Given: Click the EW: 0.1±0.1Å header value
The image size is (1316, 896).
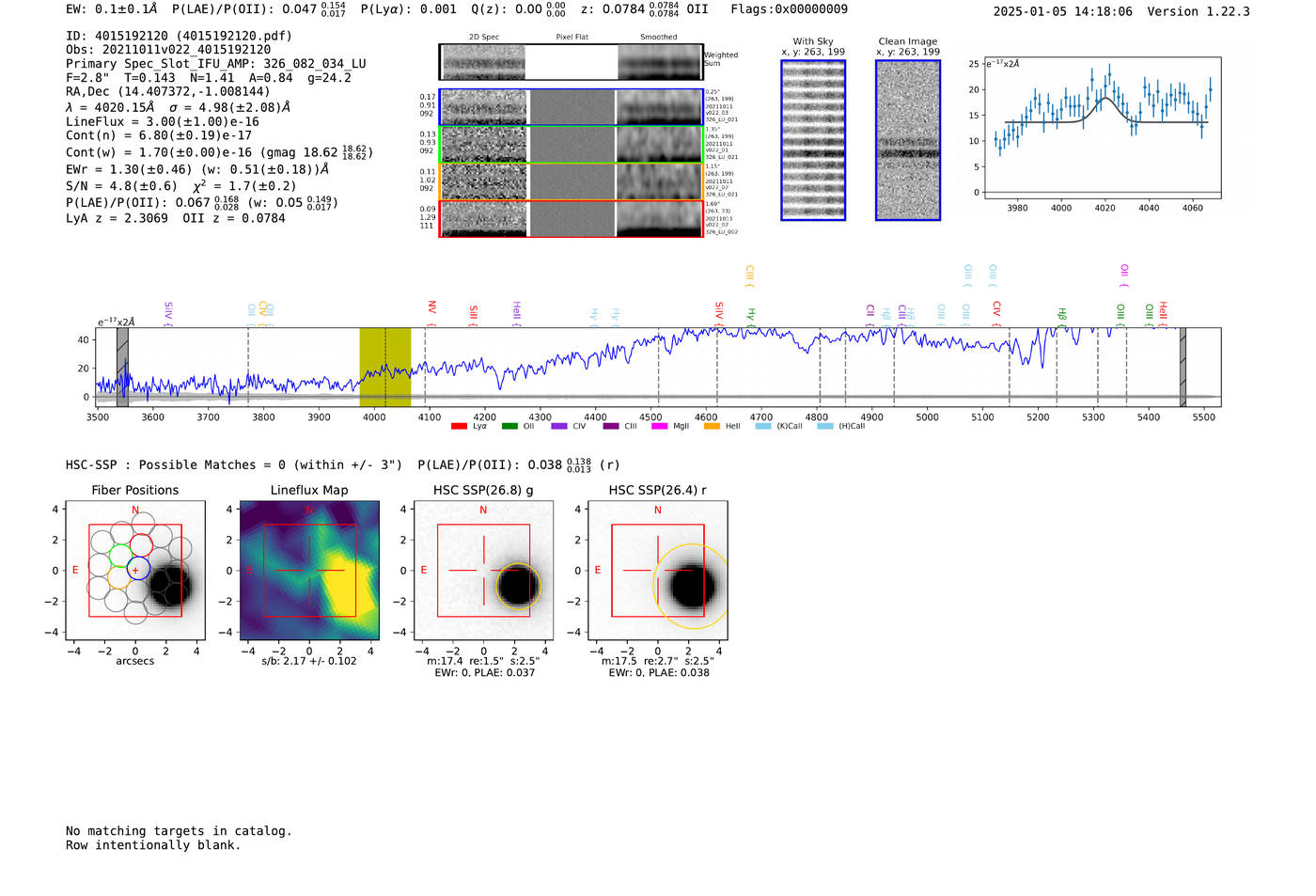Looking at the screenshot, I should [x=112, y=9].
